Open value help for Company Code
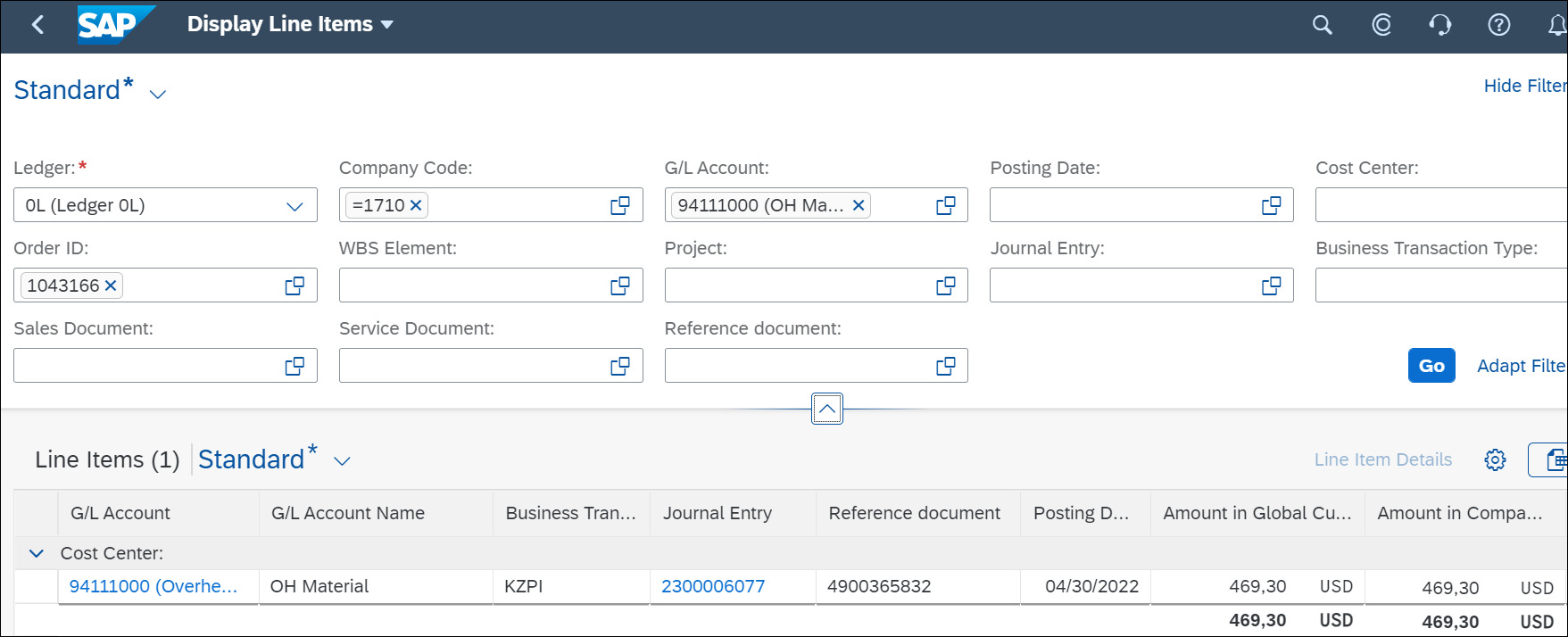This screenshot has height=637, width=1568. click(x=619, y=206)
